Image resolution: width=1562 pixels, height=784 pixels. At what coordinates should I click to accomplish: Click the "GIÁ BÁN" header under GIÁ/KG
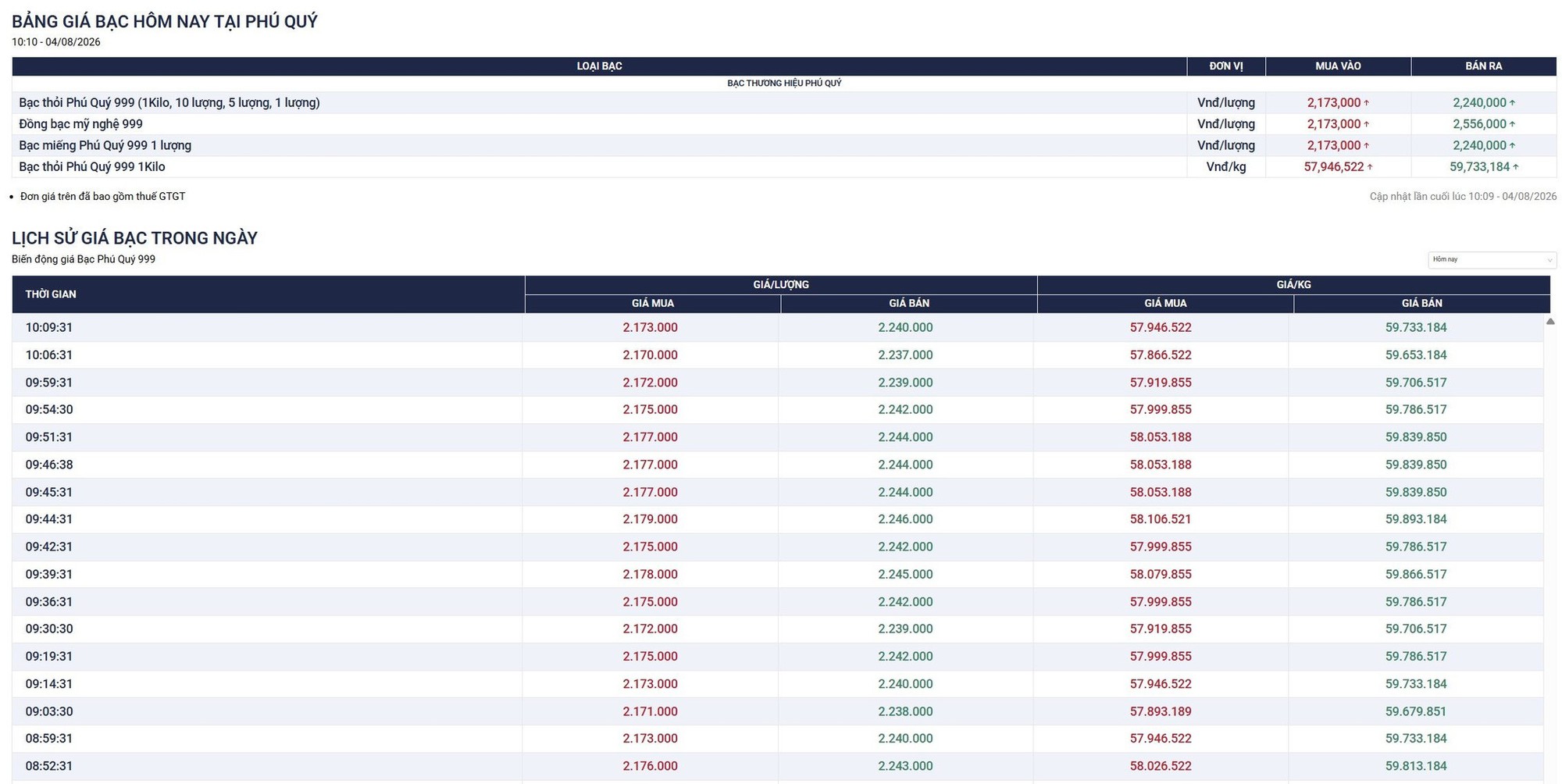coord(1422,304)
